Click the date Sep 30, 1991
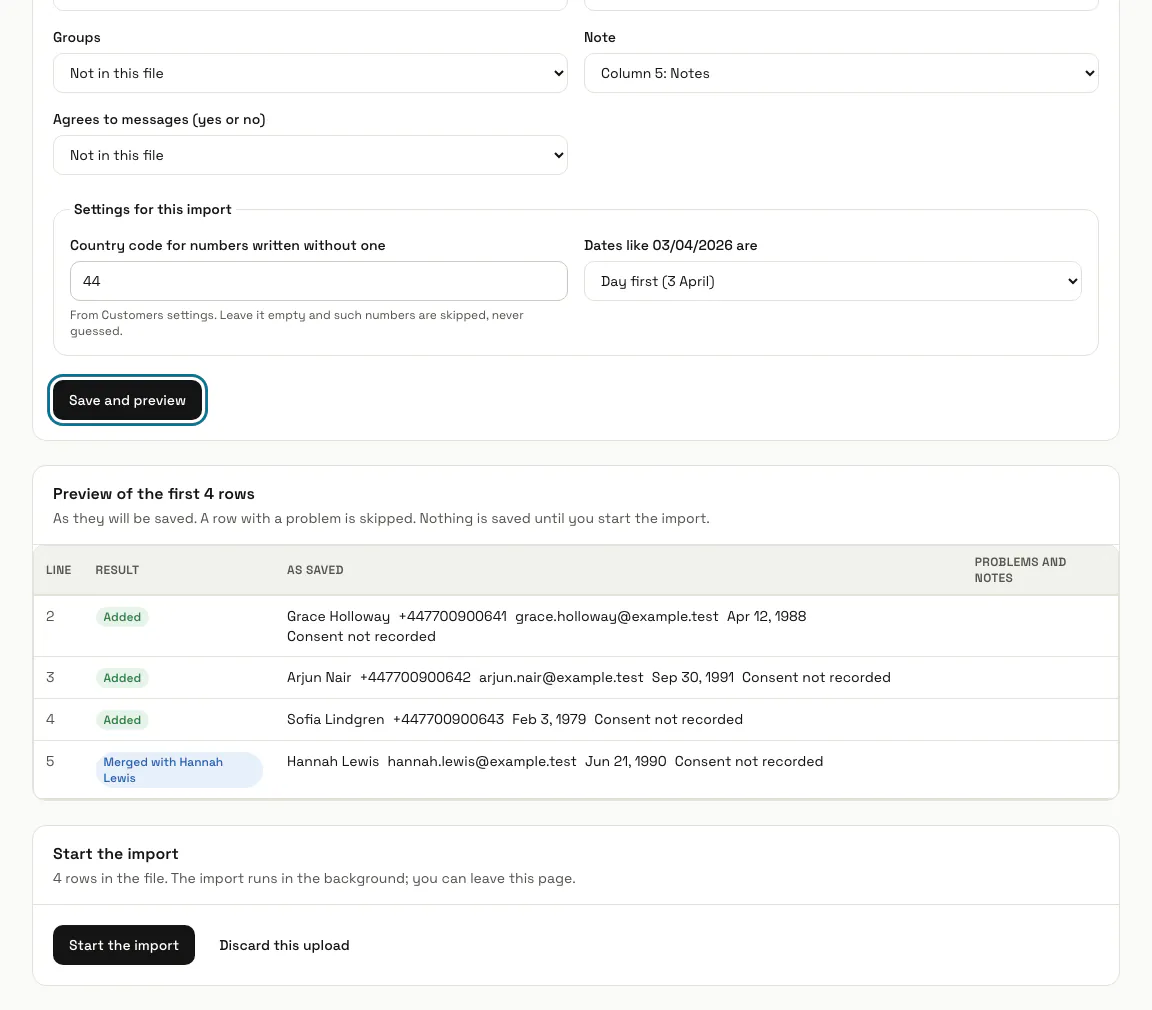The width and height of the screenshot is (1152, 1010). pyautogui.click(x=693, y=677)
